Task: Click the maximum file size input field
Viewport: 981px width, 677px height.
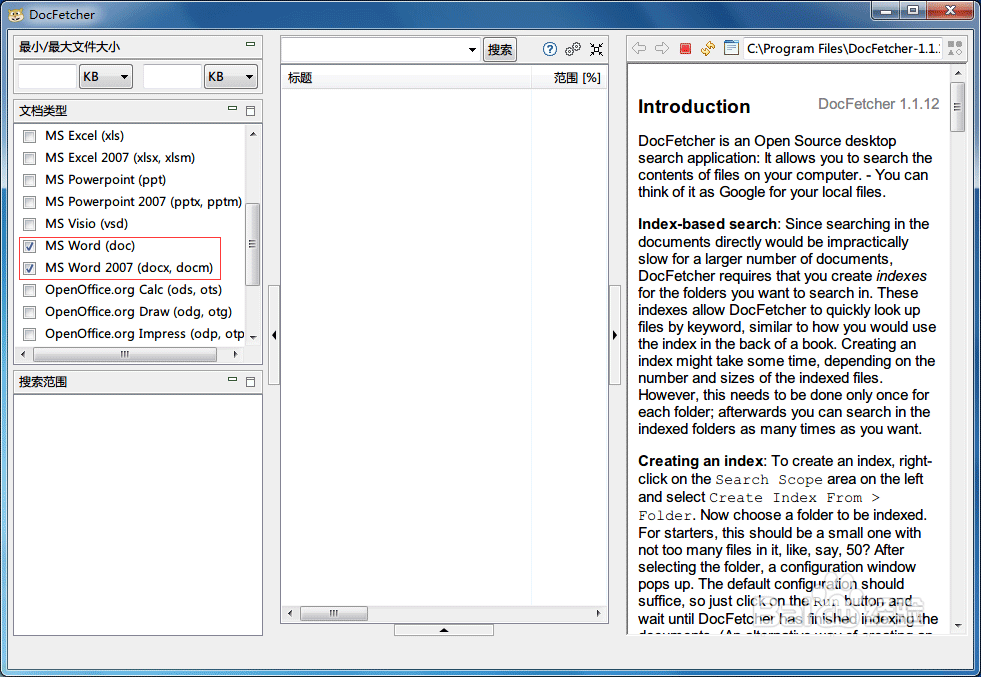Action: tap(172, 76)
